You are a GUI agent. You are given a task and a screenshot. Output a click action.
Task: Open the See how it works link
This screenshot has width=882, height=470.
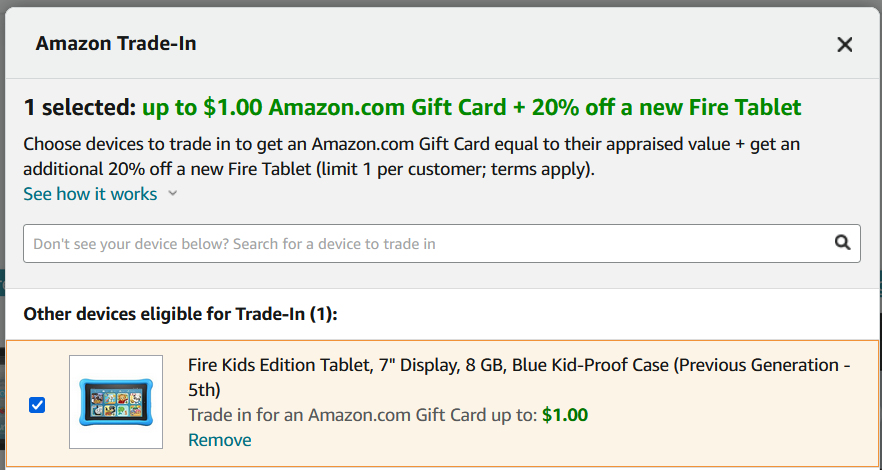[x=90, y=194]
